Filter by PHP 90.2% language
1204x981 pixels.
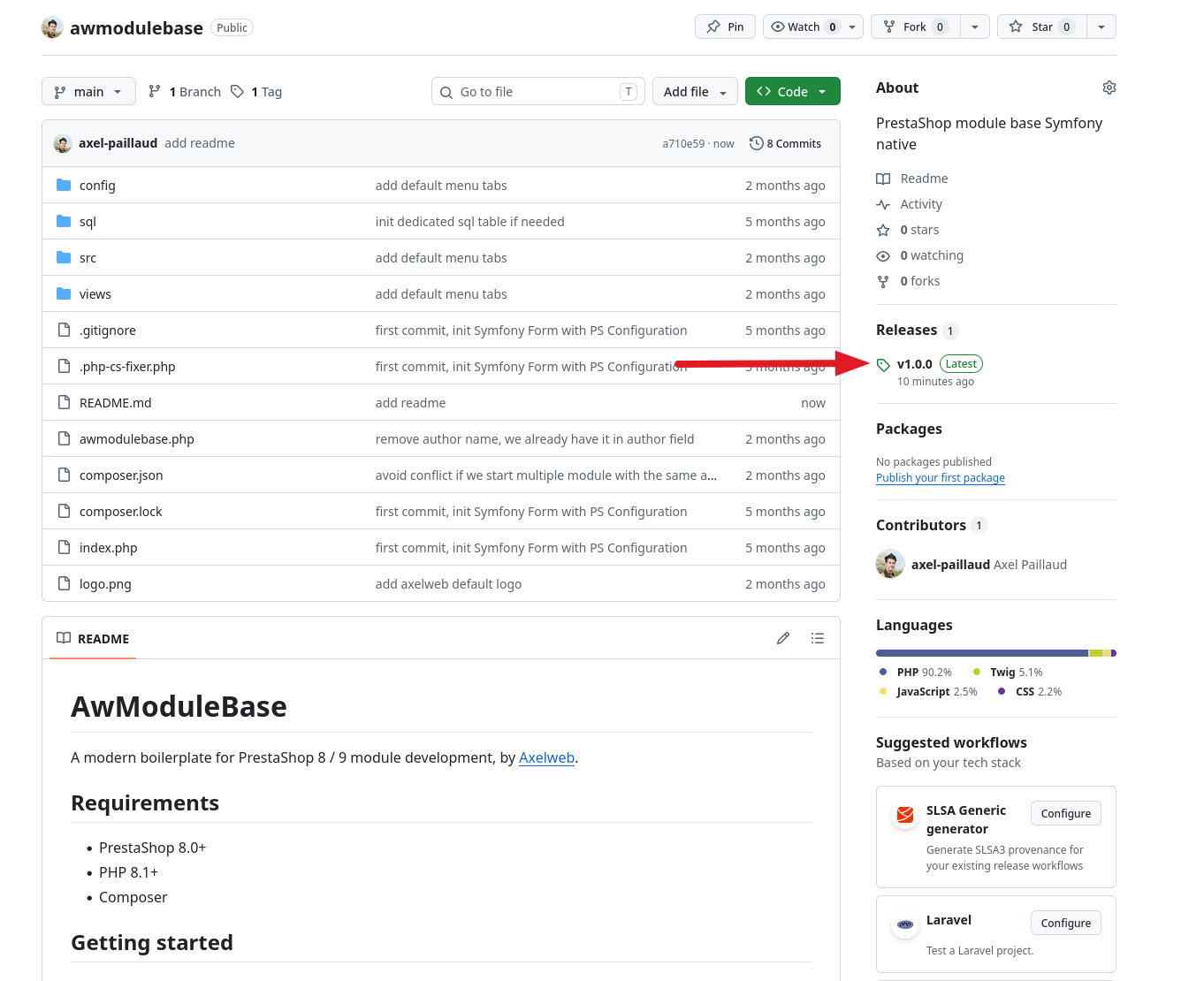(x=916, y=673)
